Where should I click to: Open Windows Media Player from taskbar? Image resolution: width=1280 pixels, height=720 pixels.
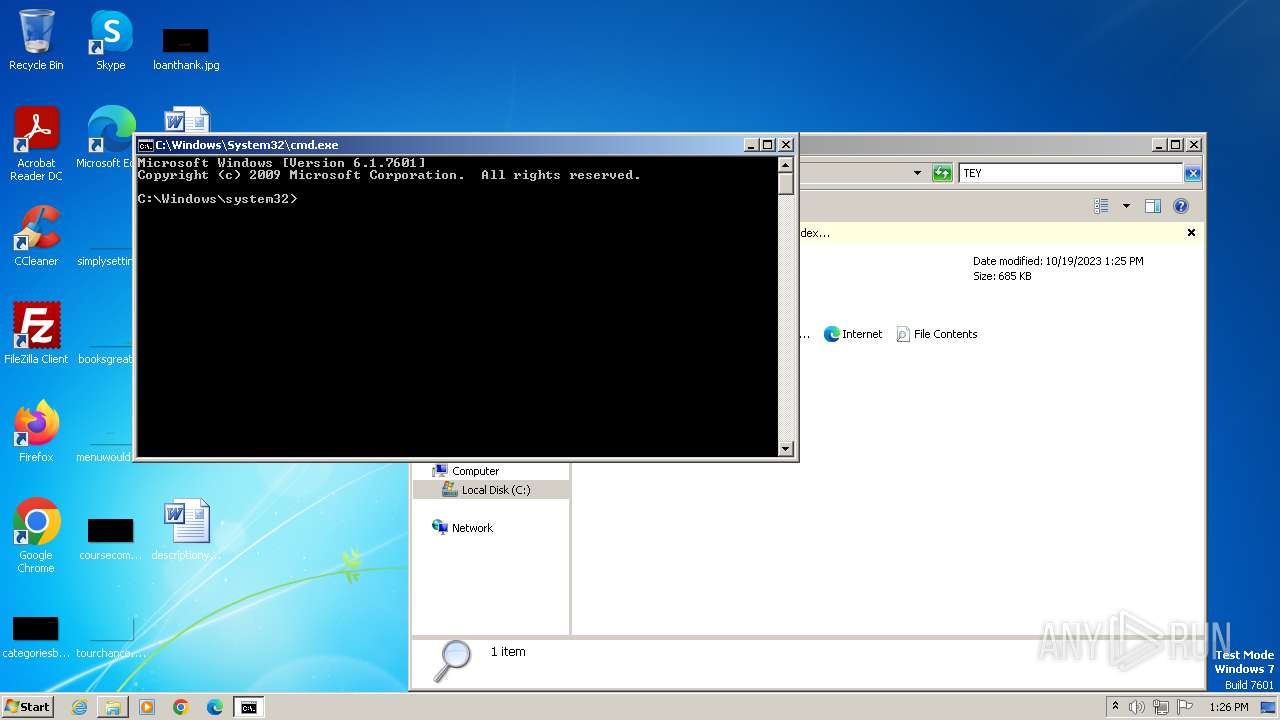(x=147, y=707)
